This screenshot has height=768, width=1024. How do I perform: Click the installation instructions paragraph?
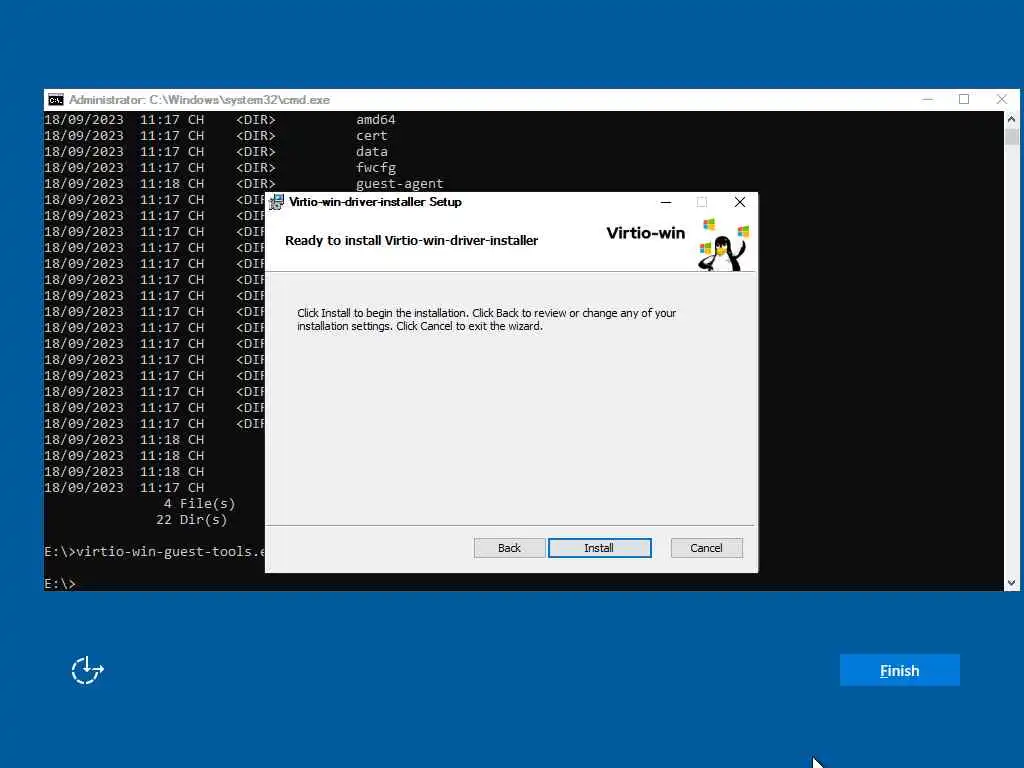click(487, 319)
